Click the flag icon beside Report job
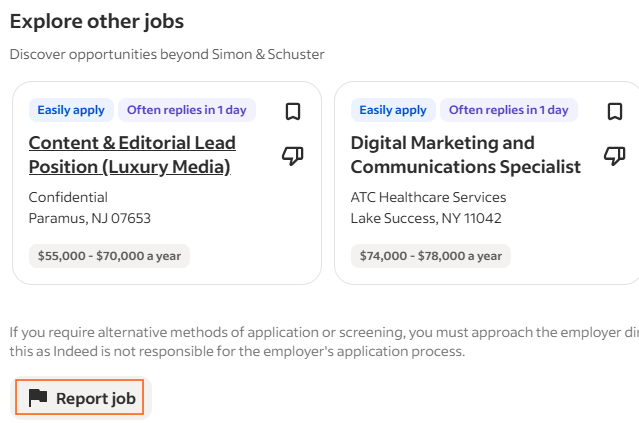The height and width of the screenshot is (423, 639). coord(38,398)
